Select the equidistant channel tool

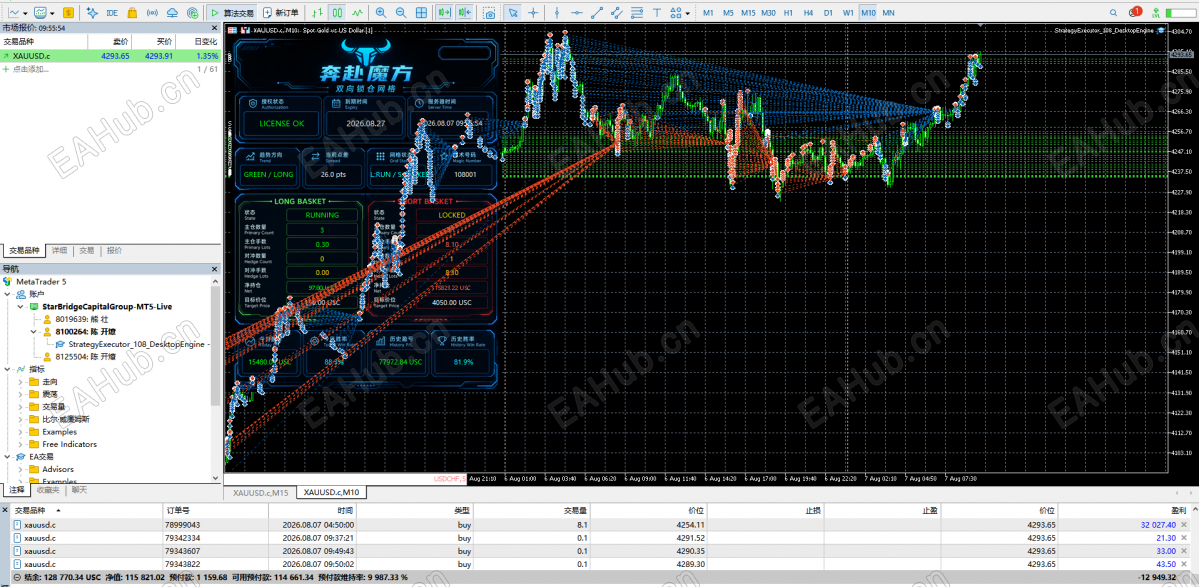click(x=616, y=13)
